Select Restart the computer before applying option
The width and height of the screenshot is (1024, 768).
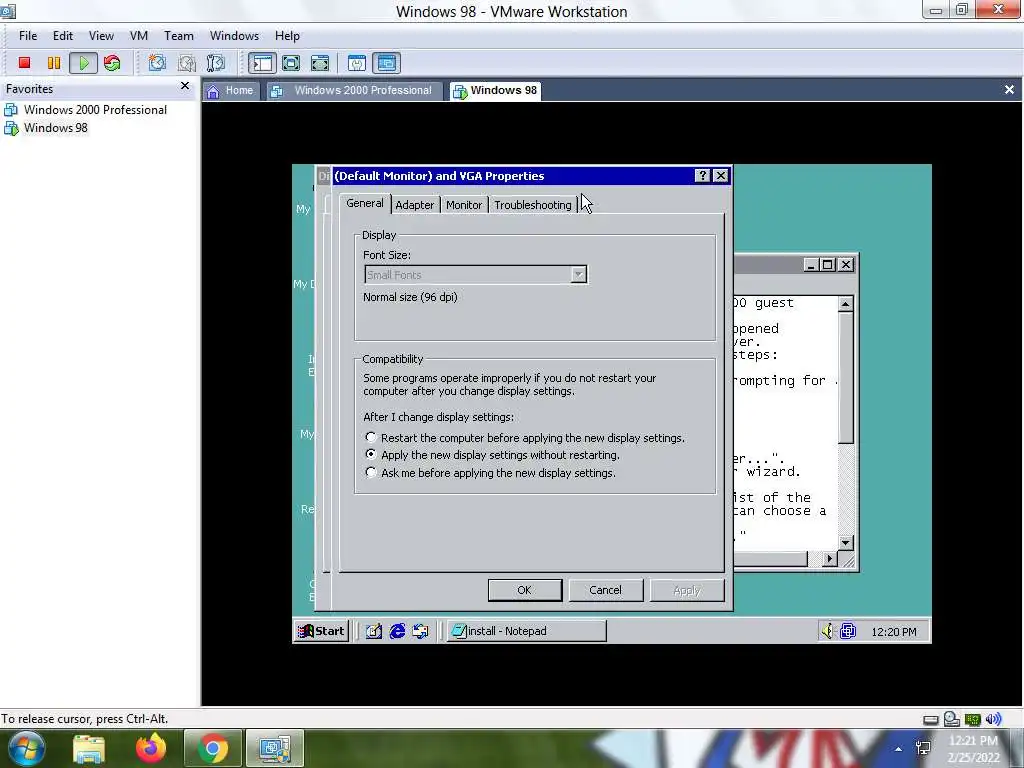526,438
